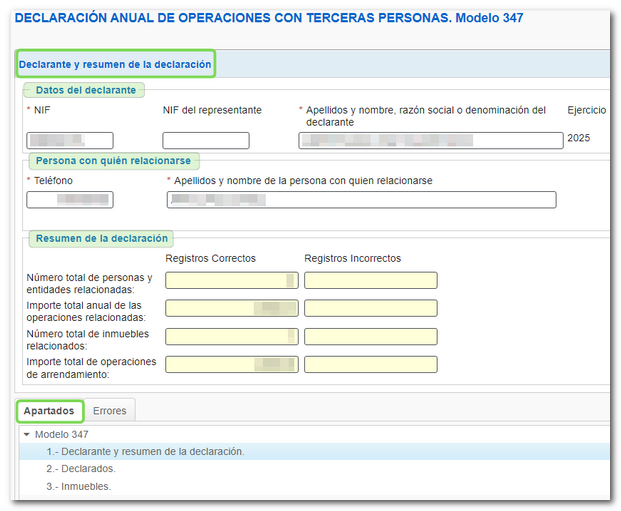621x511 pixels.
Task: Select tree item 1.- Declarante y resumen
Action: [x=145, y=451]
